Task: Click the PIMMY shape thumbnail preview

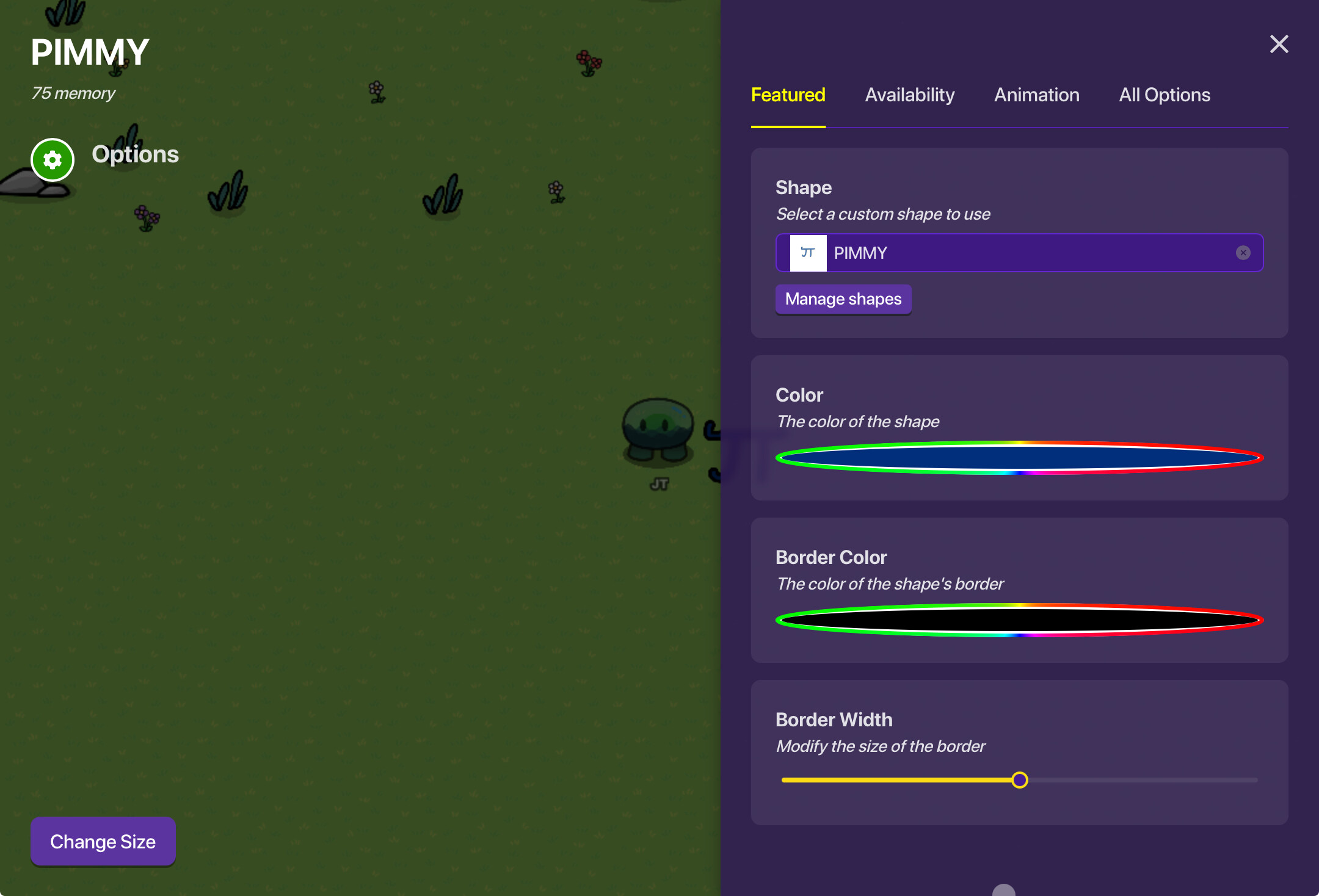Action: click(x=808, y=253)
